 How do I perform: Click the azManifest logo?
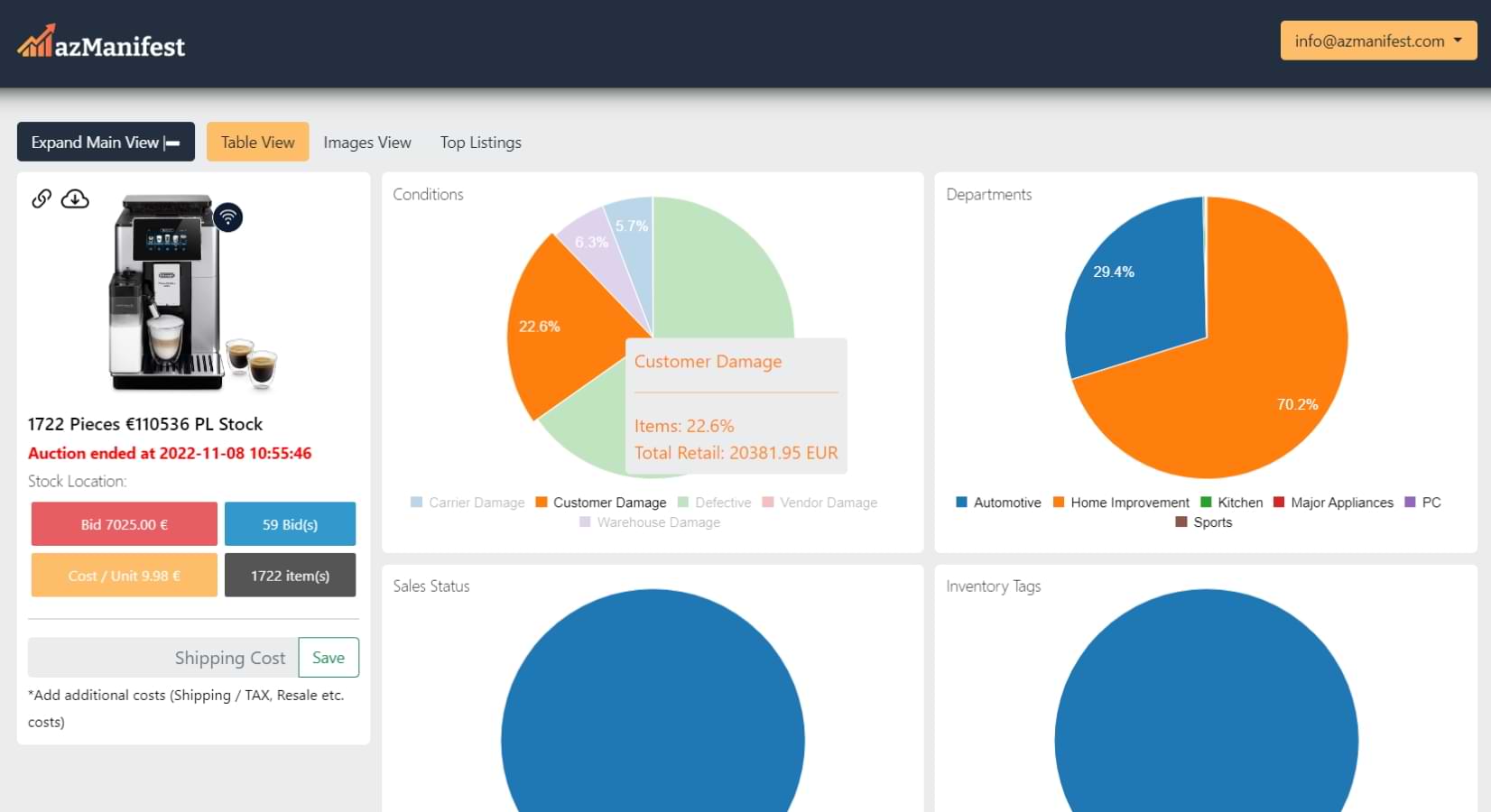tap(101, 43)
